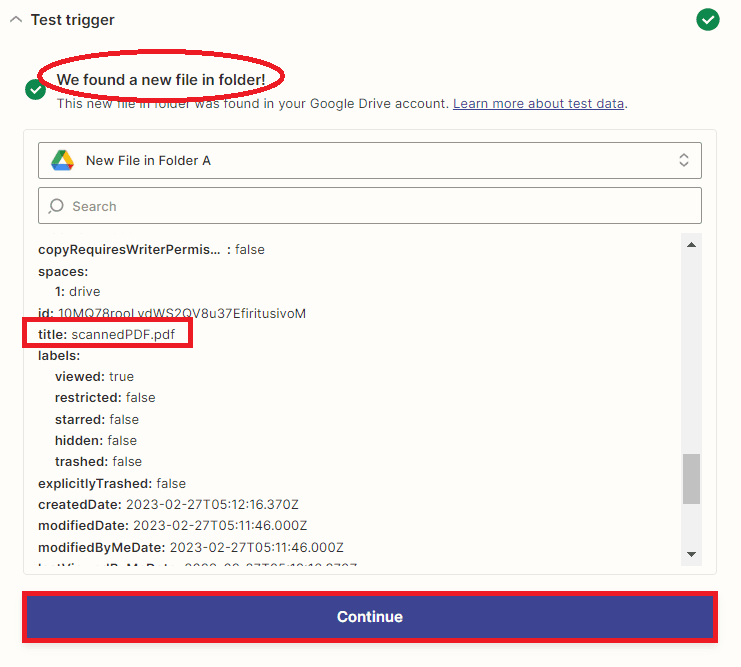The image size is (741, 667).
Task: Click the magnifying glass search icon
Action: click(x=56, y=206)
